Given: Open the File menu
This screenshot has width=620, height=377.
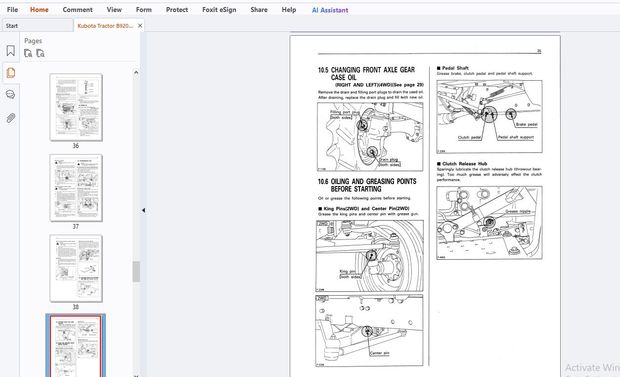Looking at the screenshot, I should [x=12, y=9].
